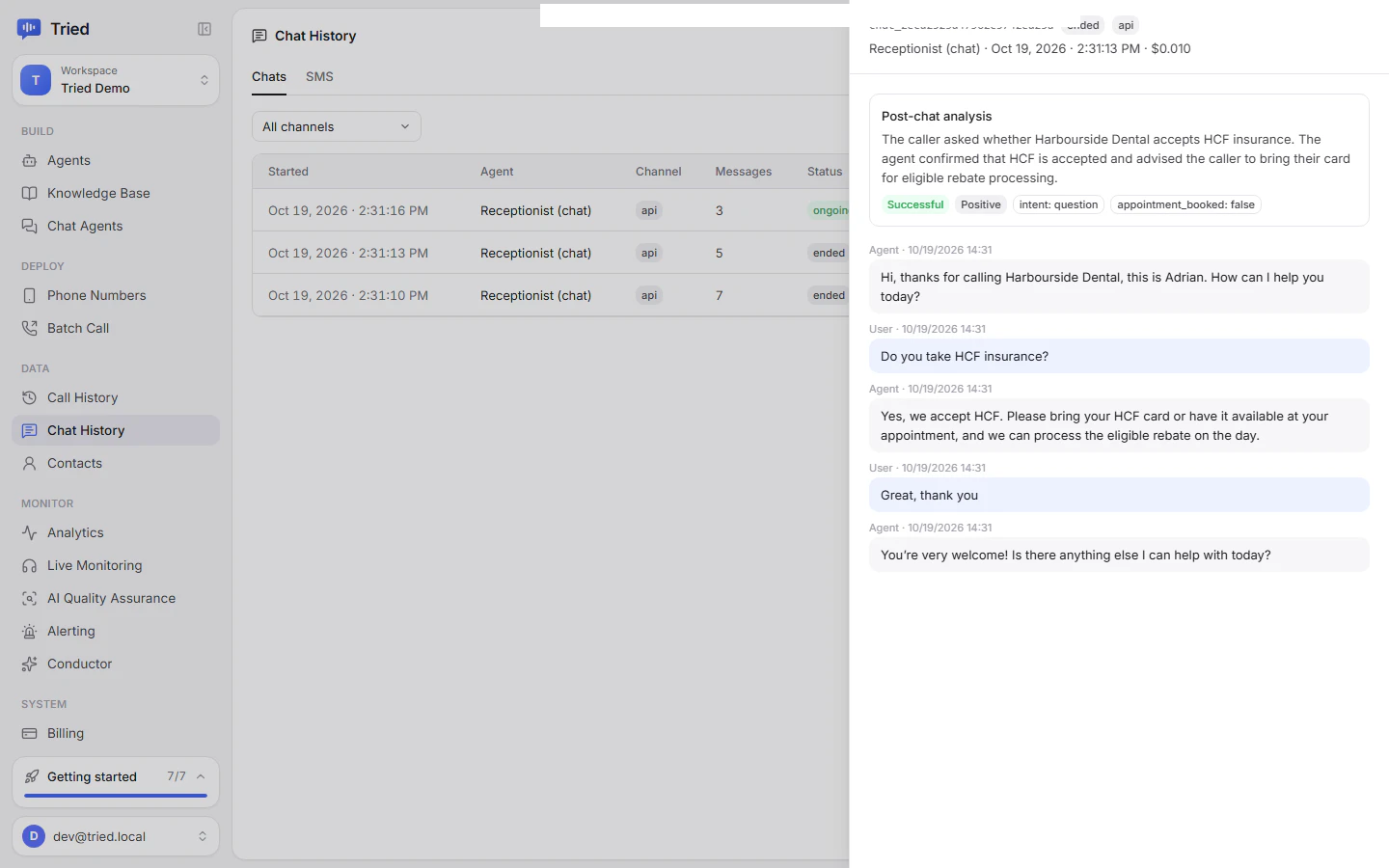1389x868 pixels.
Task: Click the Contacts person icon
Action: 30,463
